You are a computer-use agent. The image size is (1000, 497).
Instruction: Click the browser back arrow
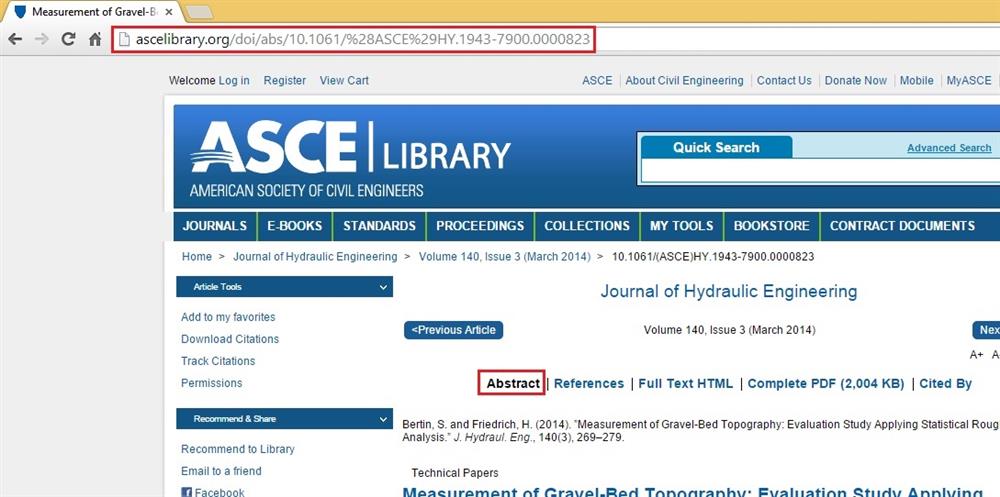click(15, 40)
